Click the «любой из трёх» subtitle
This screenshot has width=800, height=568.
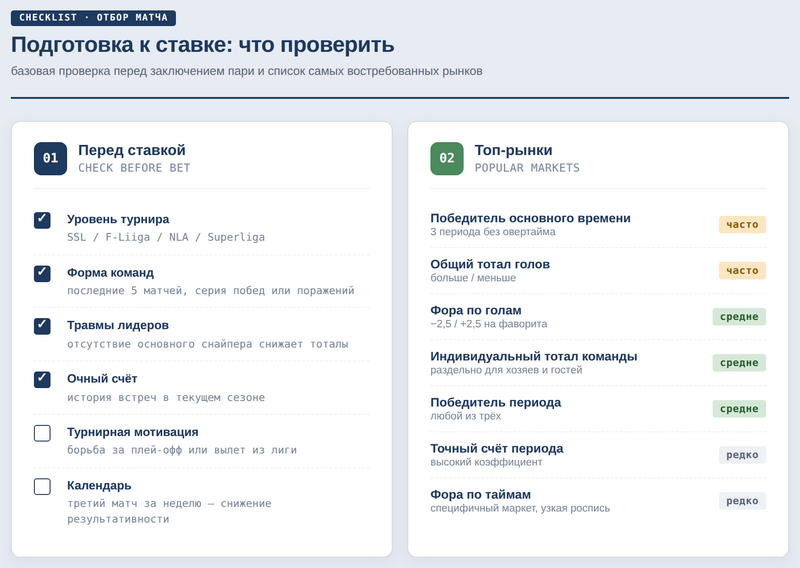pyautogui.click(x=465, y=416)
